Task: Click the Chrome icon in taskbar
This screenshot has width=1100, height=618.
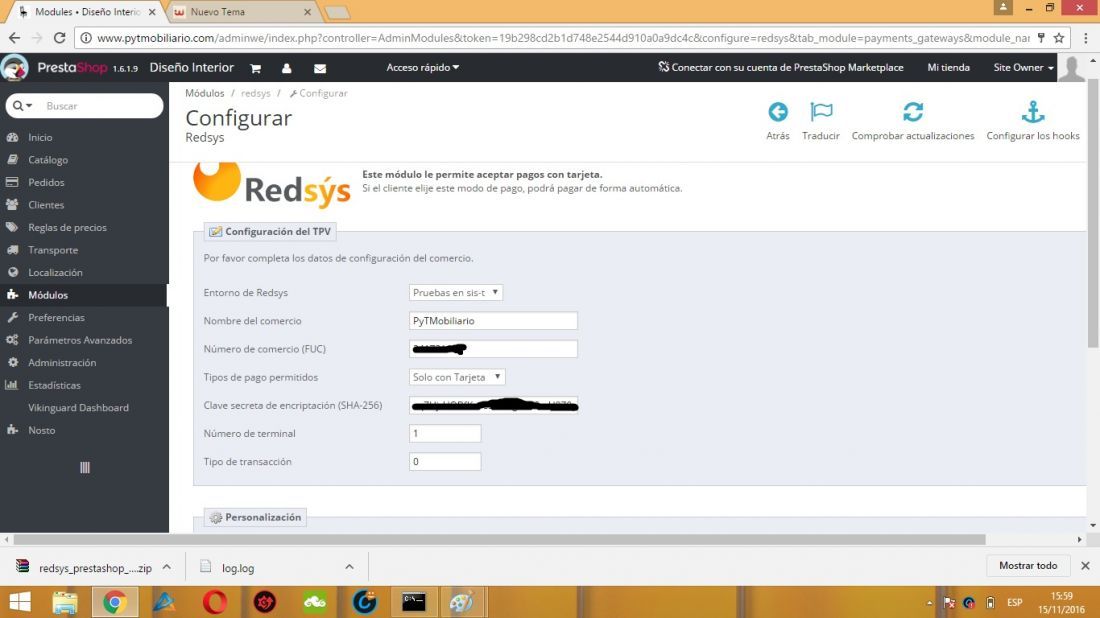Action: pyautogui.click(x=114, y=602)
